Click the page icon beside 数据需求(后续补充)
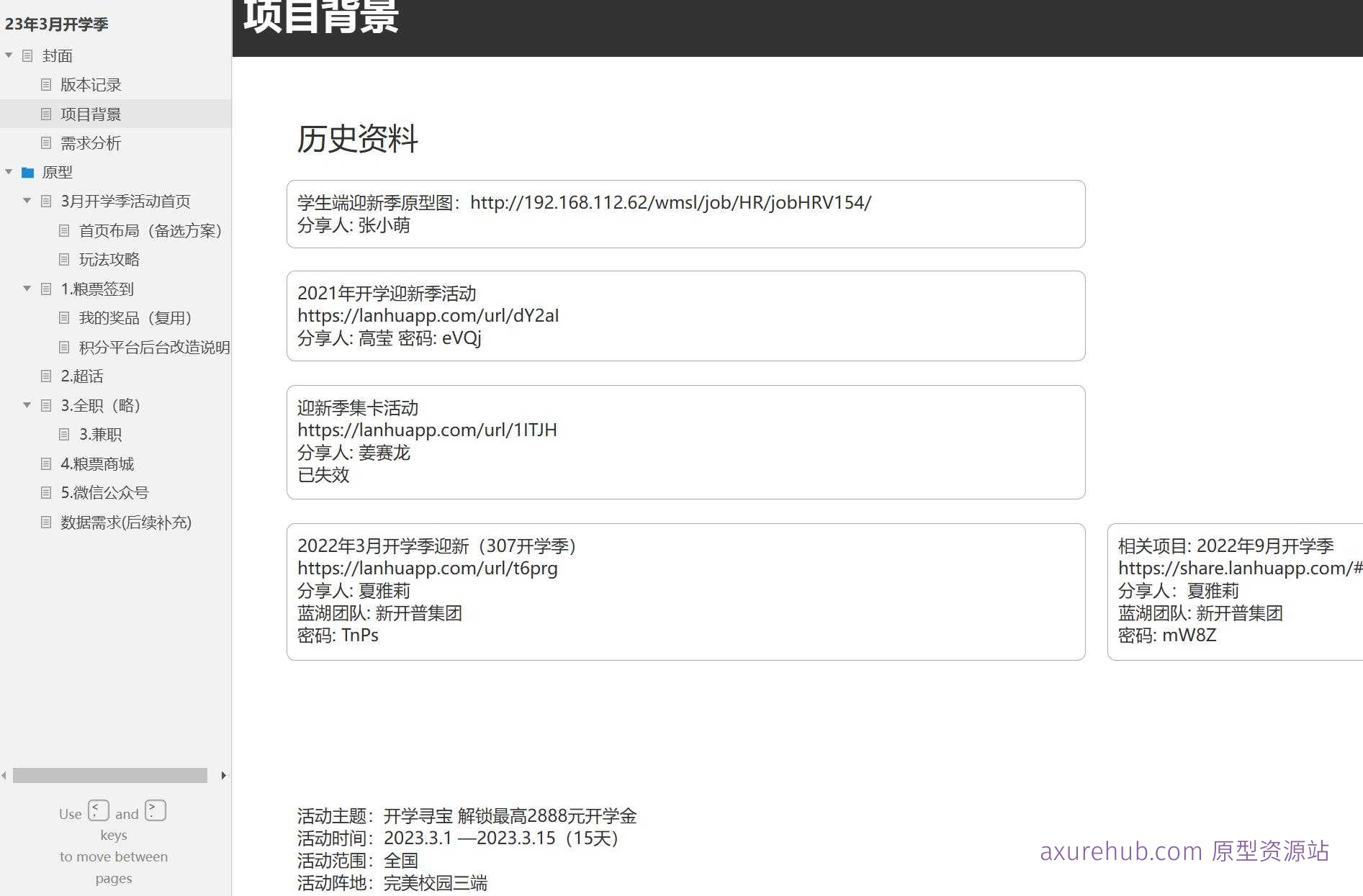 [45, 522]
